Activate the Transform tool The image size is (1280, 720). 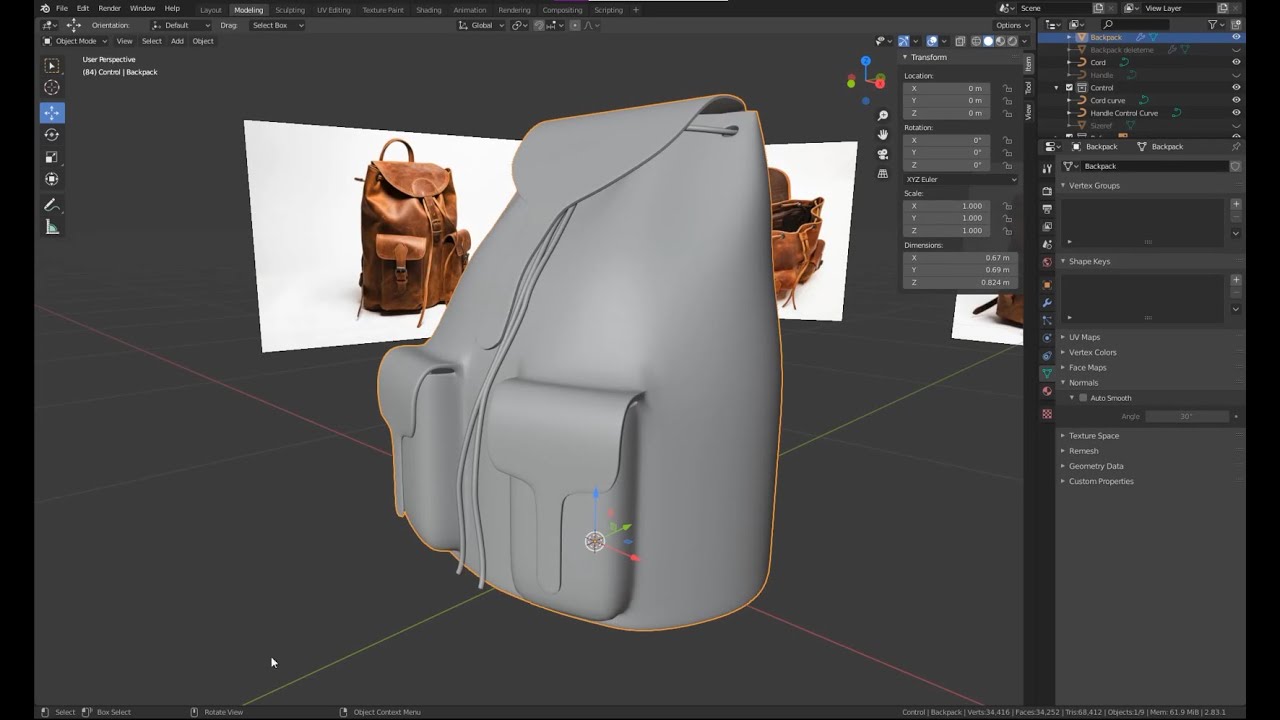(x=52, y=179)
